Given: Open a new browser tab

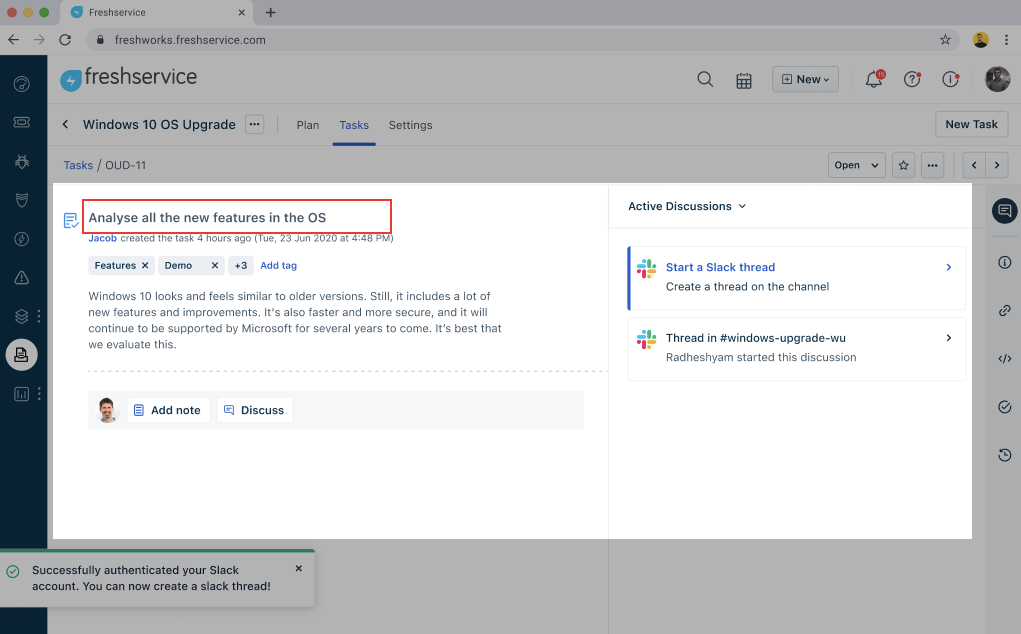Looking at the screenshot, I should 270,12.
